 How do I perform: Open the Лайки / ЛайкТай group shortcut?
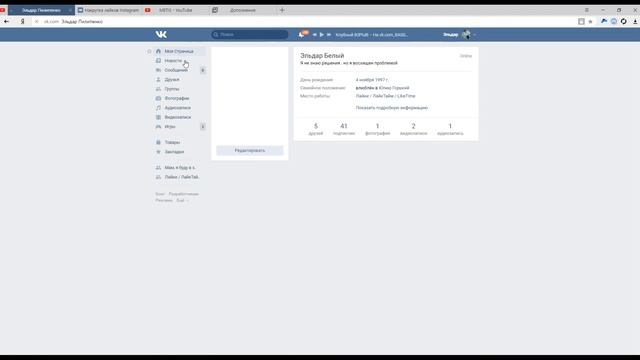pos(181,177)
